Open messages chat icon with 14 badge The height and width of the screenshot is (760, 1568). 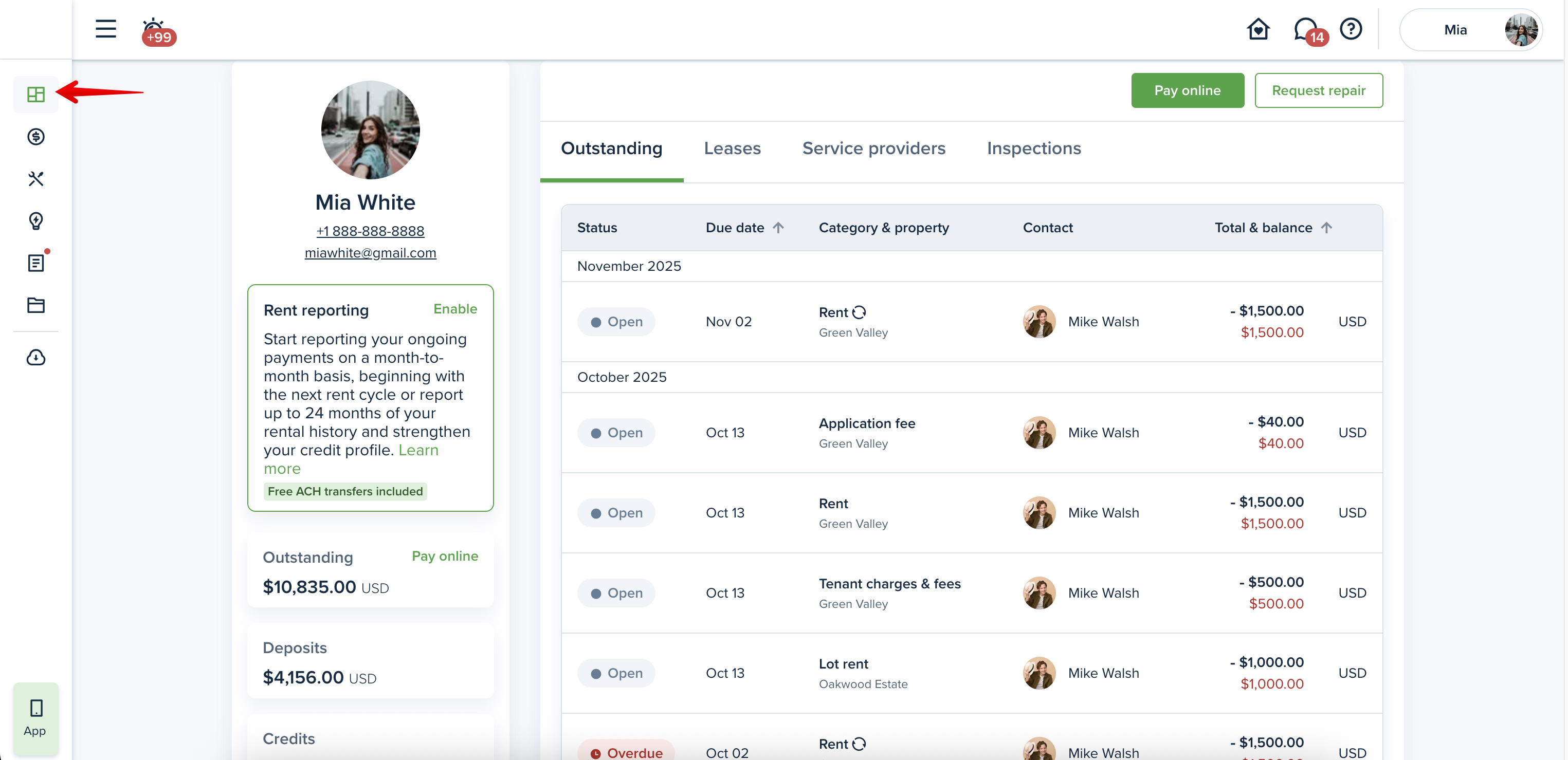pos(1306,30)
